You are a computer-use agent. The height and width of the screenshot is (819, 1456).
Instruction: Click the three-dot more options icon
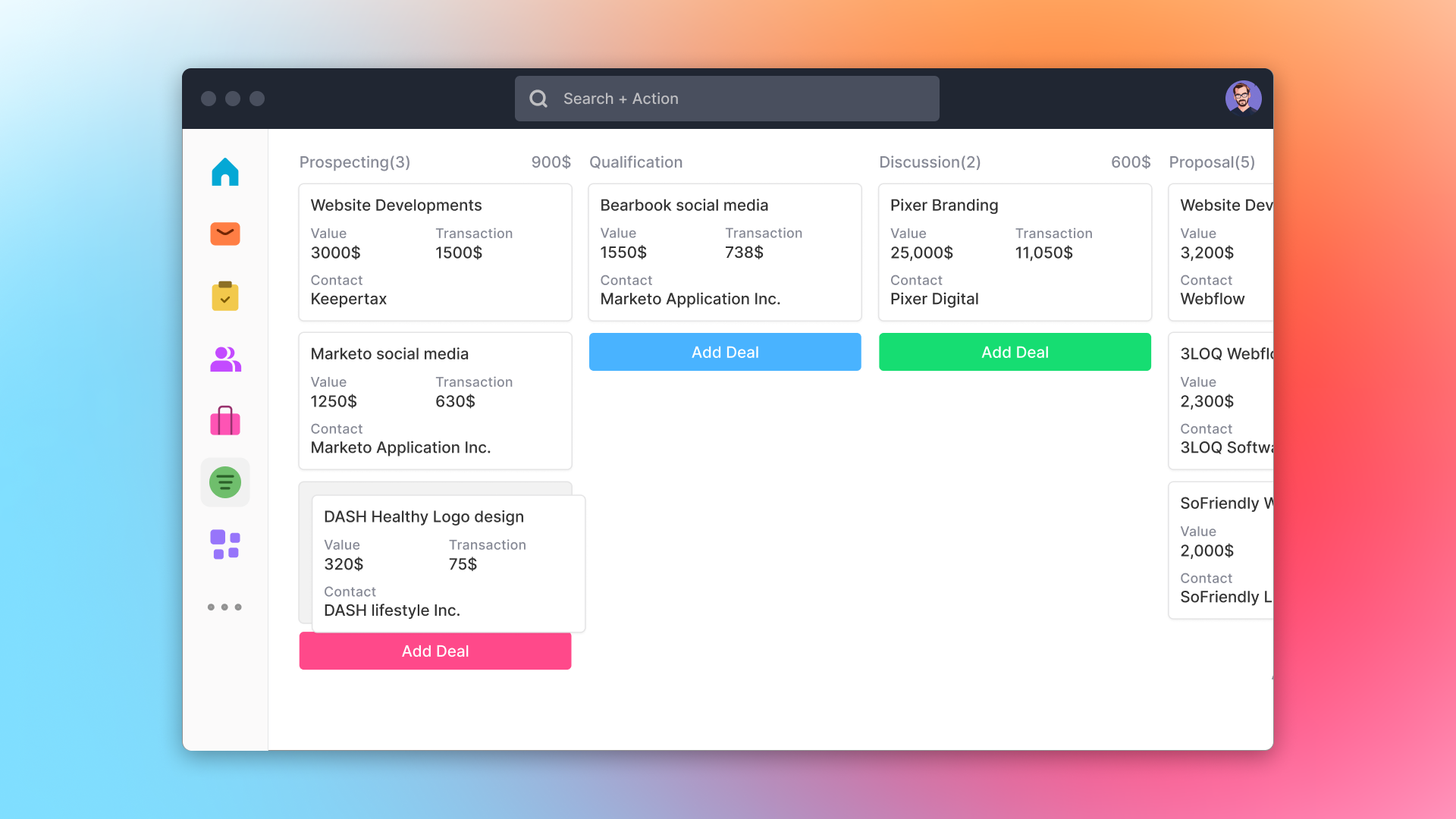[224, 607]
